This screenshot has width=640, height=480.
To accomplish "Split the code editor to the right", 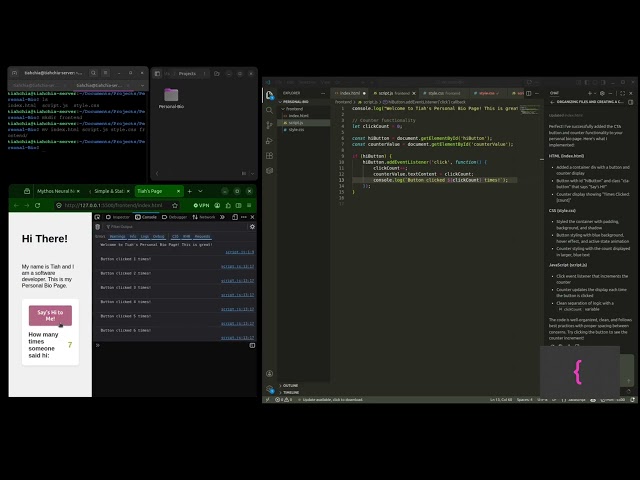I will click(x=529, y=93).
